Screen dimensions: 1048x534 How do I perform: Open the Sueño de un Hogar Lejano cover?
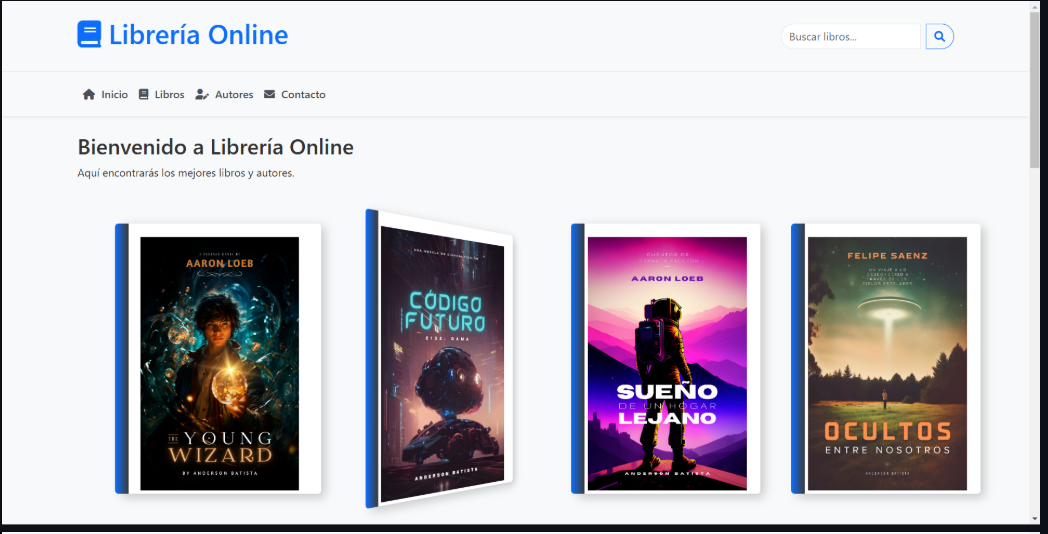(667, 363)
